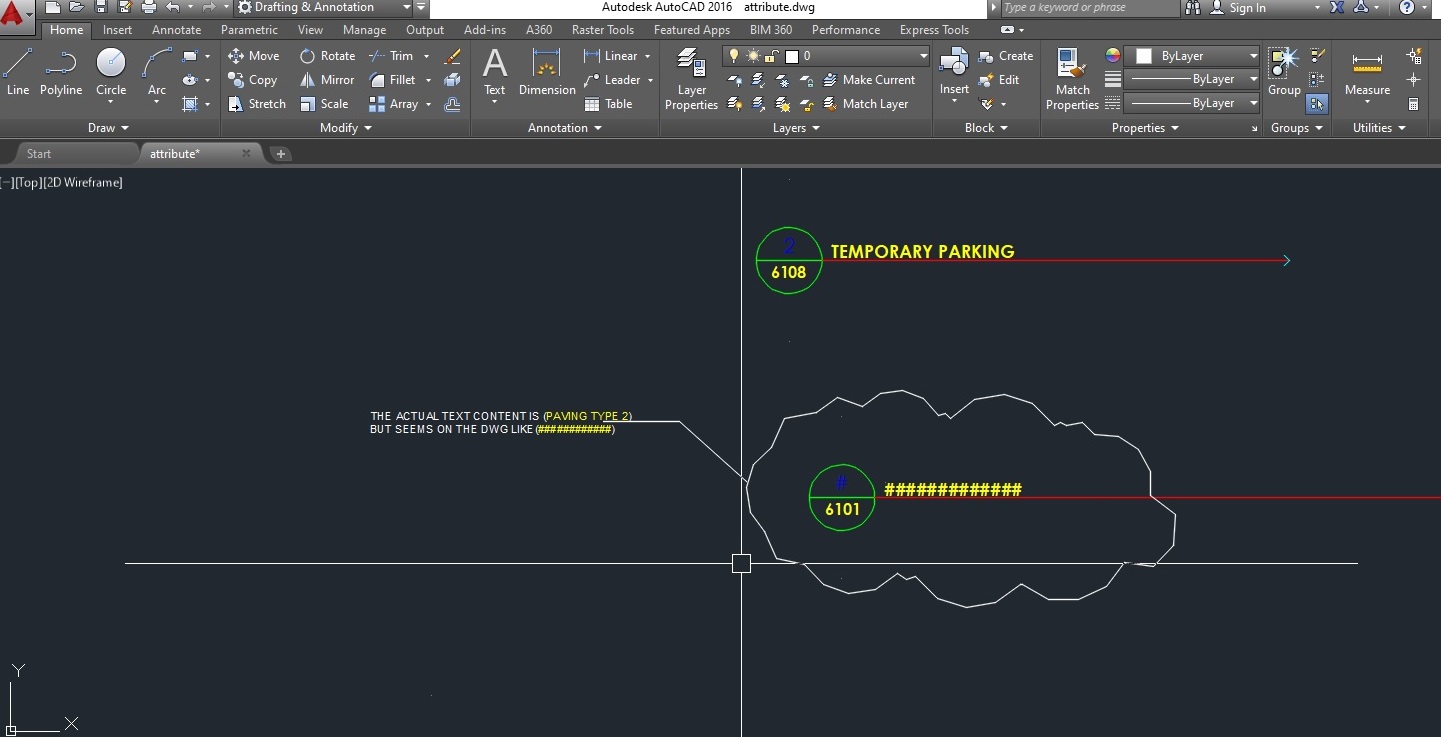Click the Match Properties painter
1441x737 pixels.
pos(1070,75)
